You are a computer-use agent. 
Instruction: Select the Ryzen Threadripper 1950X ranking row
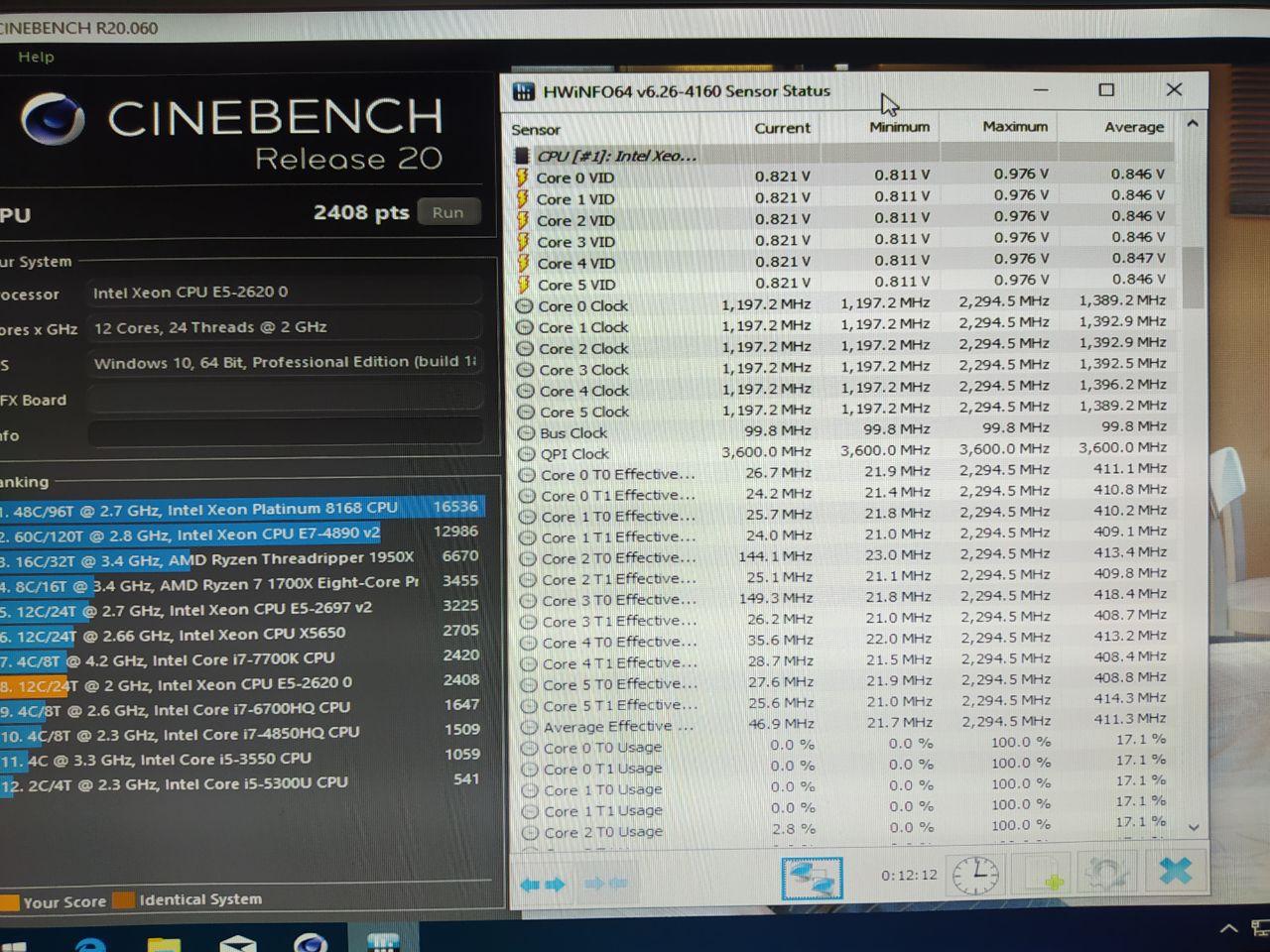pos(242,558)
